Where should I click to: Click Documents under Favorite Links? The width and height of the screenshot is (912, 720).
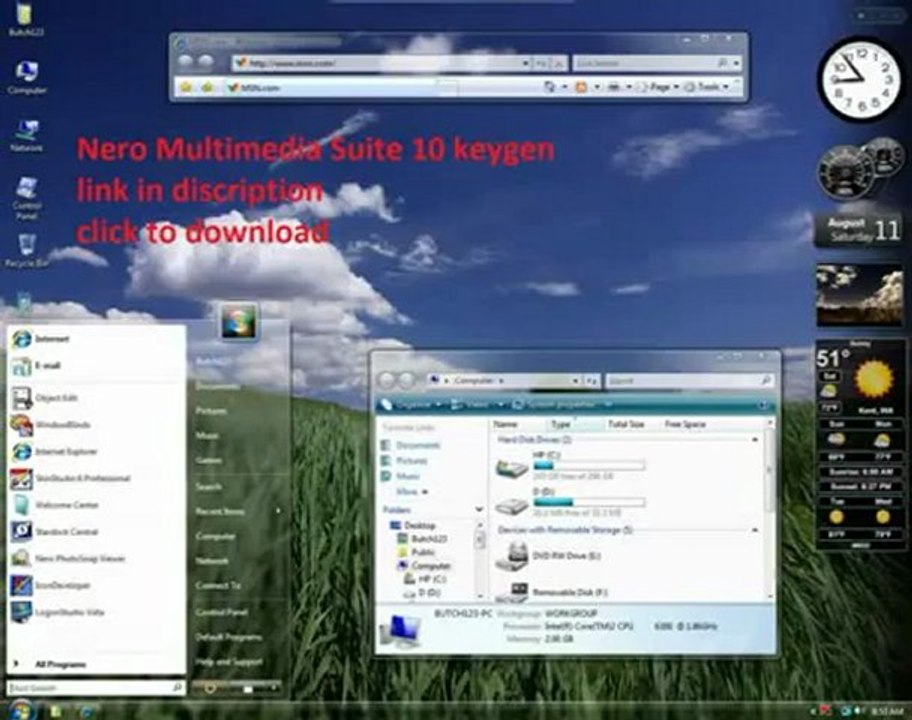tap(411, 445)
